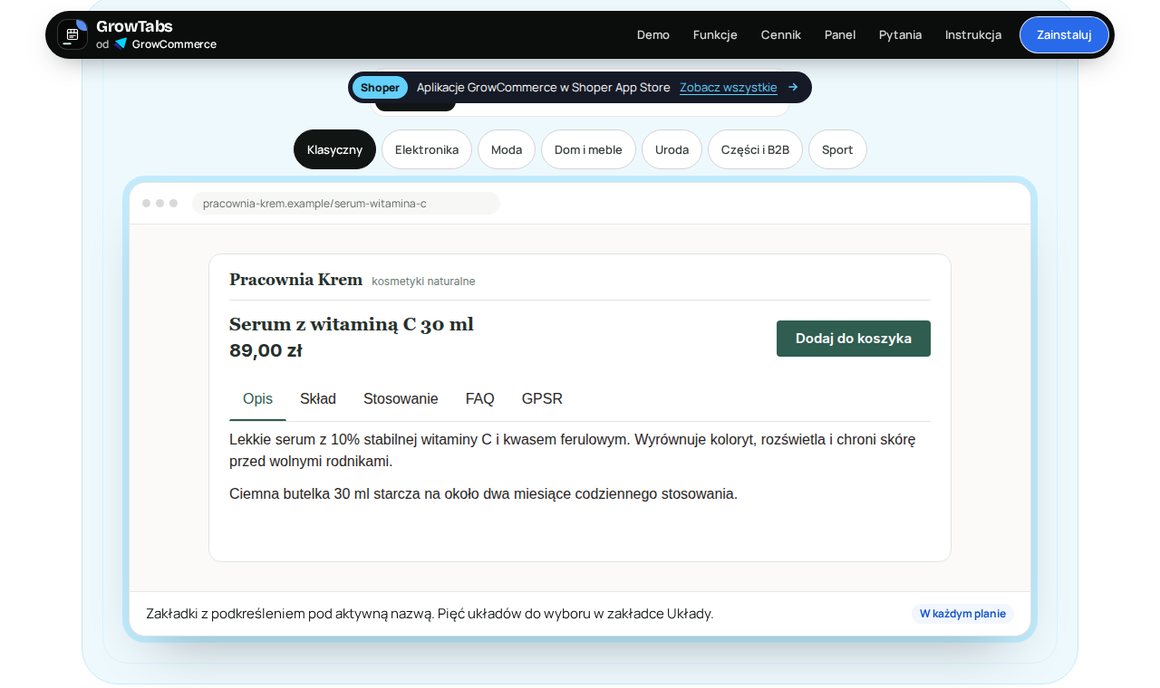1160x688 pixels.
Task: Click the Shoper badge
Action: point(380,87)
